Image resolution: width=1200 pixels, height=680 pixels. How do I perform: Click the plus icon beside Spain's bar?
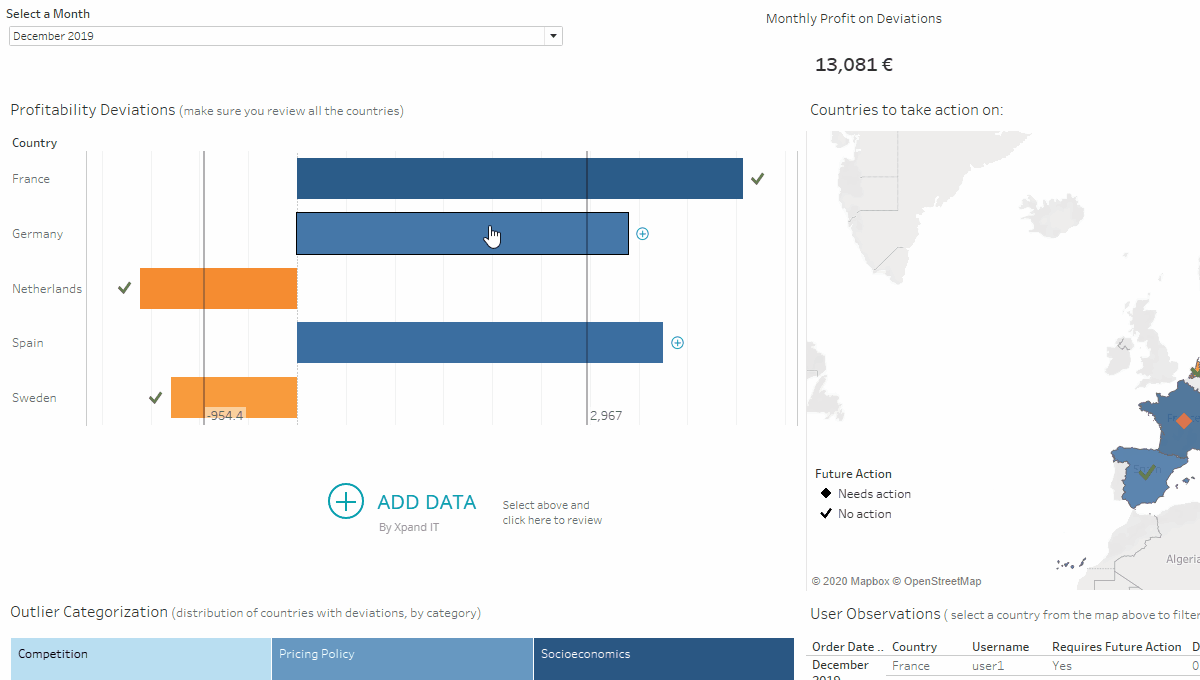tap(677, 342)
